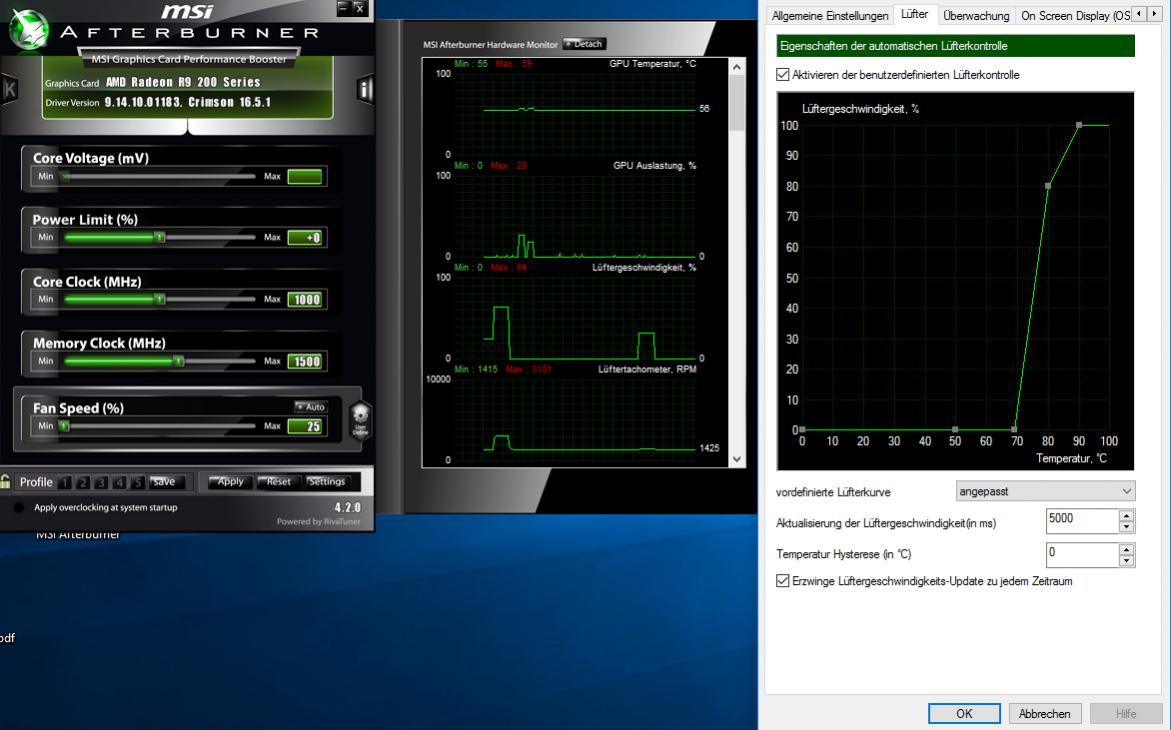Click the AMD Radeon R9 200 Series text
The image size is (1171, 730).
pyautogui.click(x=183, y=82)
